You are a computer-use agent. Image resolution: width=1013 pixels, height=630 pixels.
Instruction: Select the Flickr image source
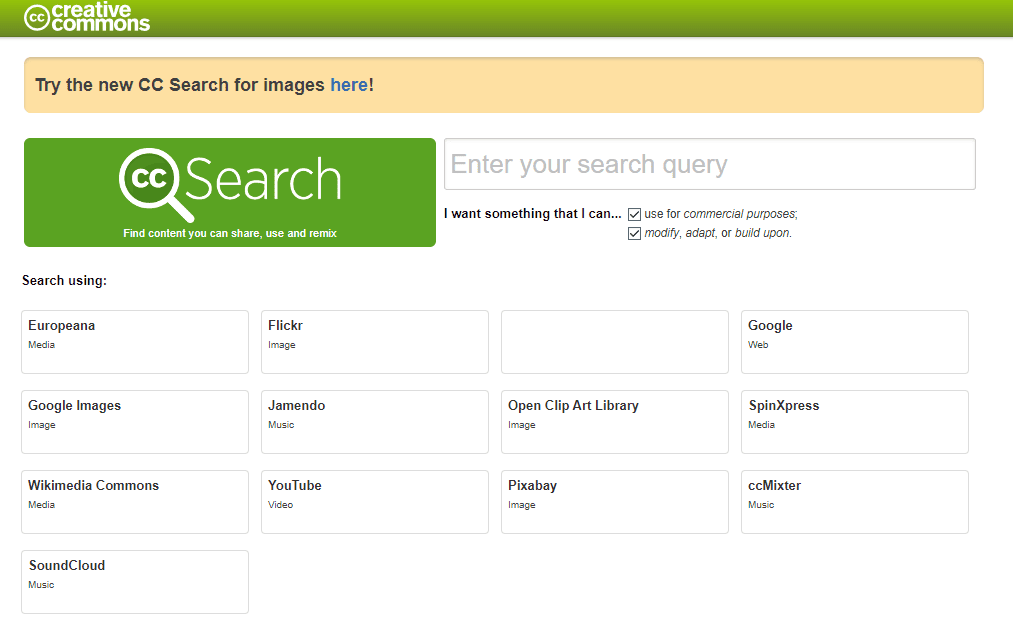(374, 341)
